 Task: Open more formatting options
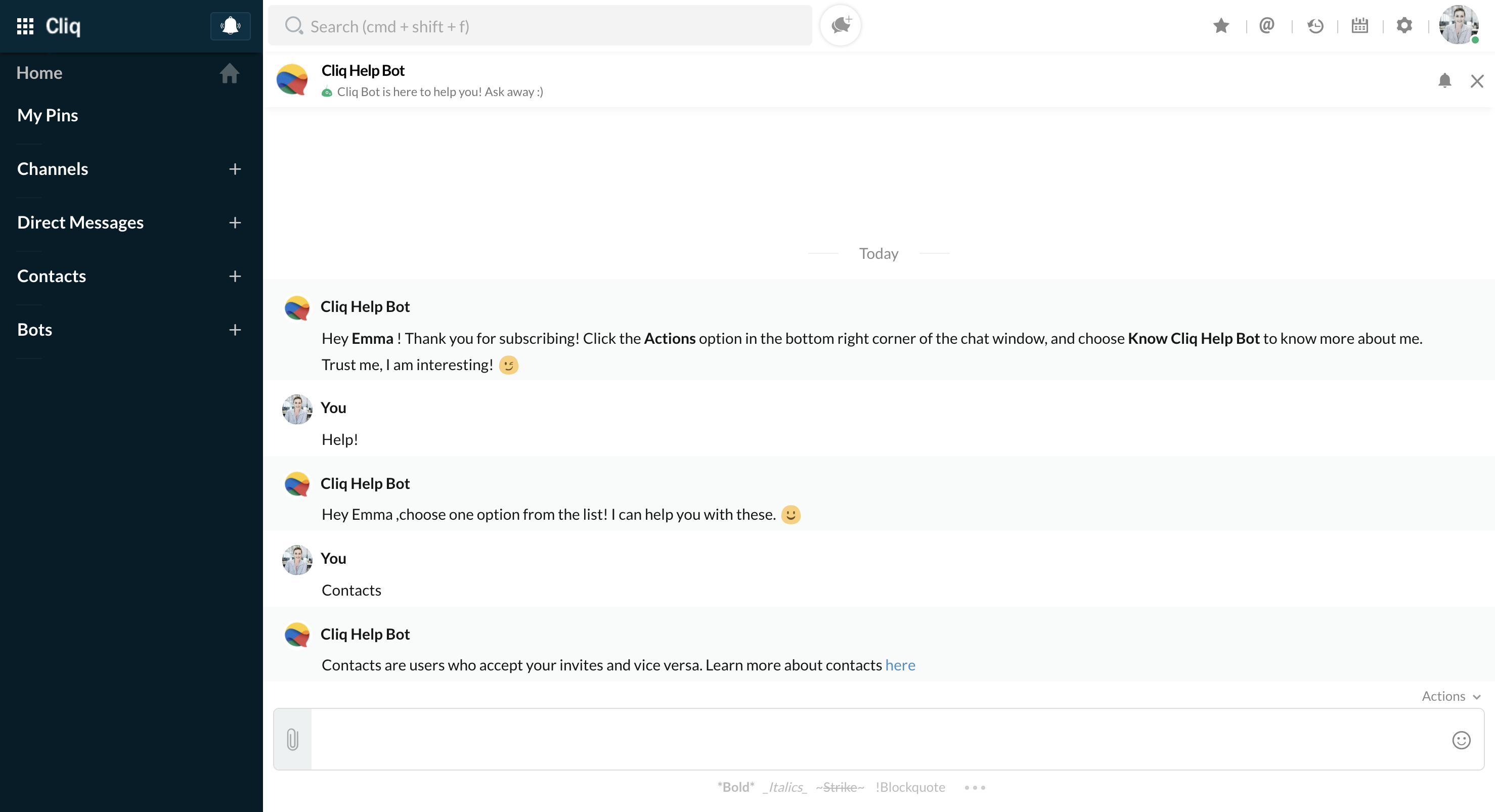click(x=975, y=788)
